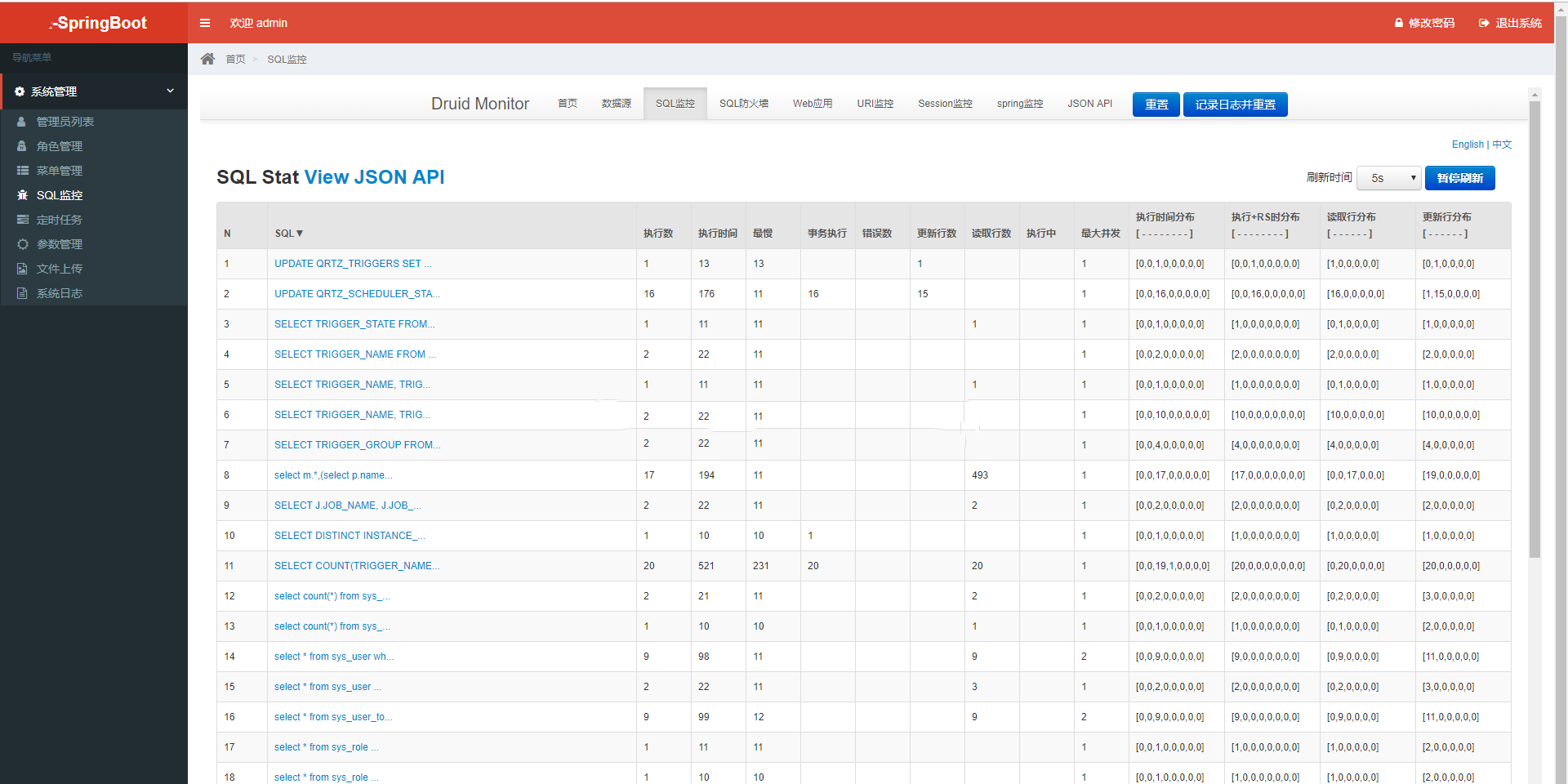Screen dimensions: 1568x784
Task: Click the sun icon beside 参数管理
Action: (x=23, y=244)
